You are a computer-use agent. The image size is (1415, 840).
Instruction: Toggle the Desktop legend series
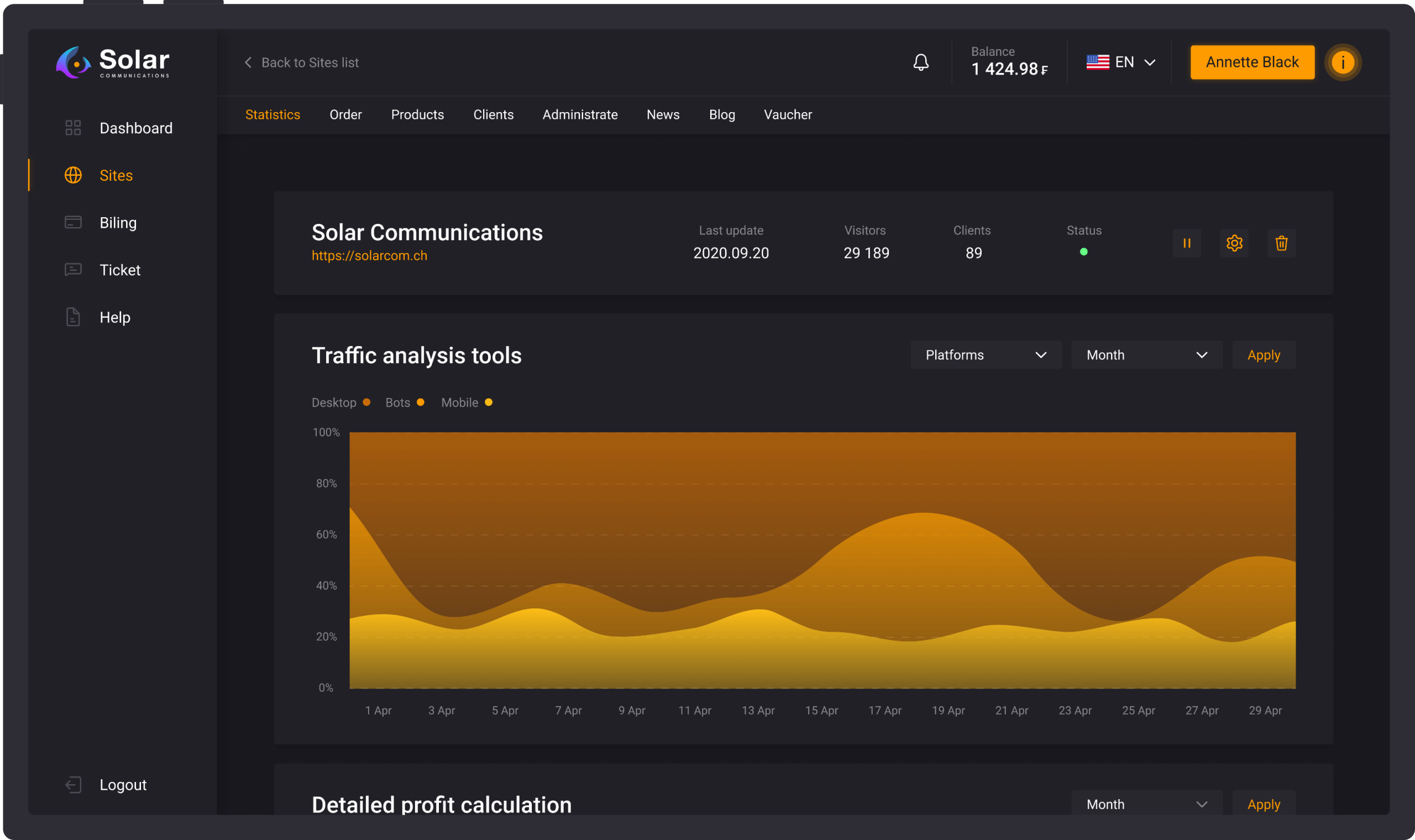(x=340, y=402)
